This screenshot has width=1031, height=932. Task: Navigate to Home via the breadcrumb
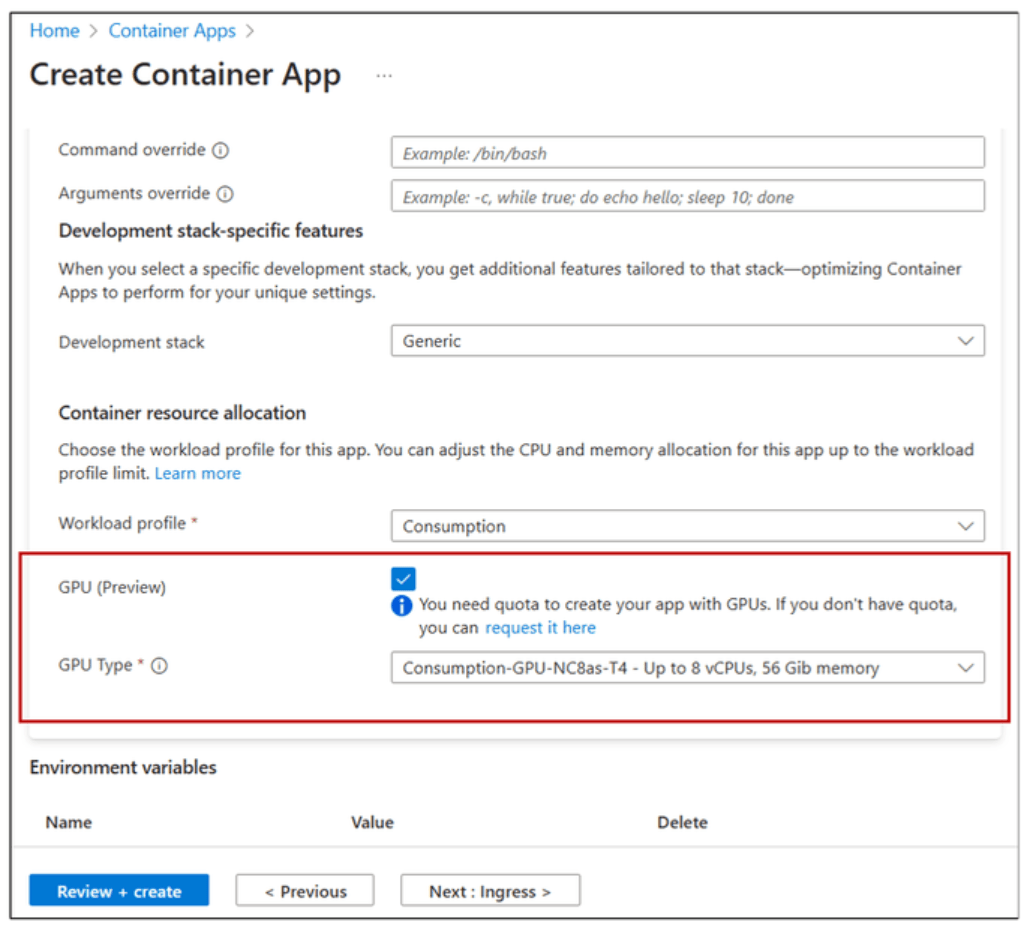pyautogui.click(x=54, y=31)
